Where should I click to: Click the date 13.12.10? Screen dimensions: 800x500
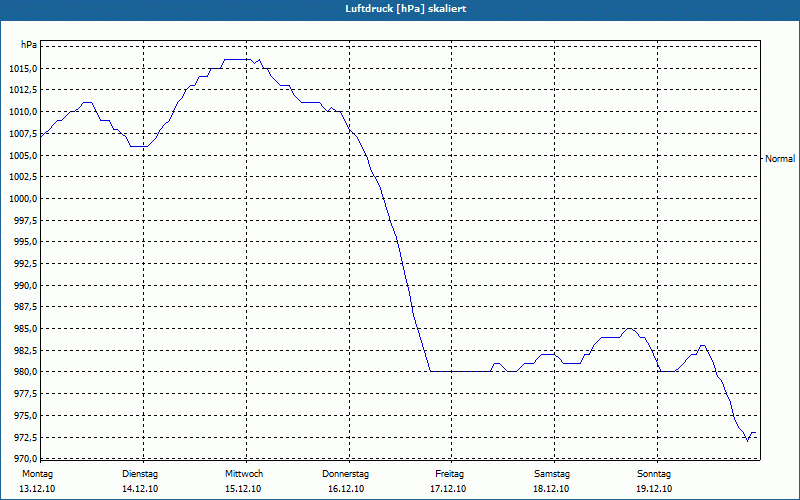(38, 489)
